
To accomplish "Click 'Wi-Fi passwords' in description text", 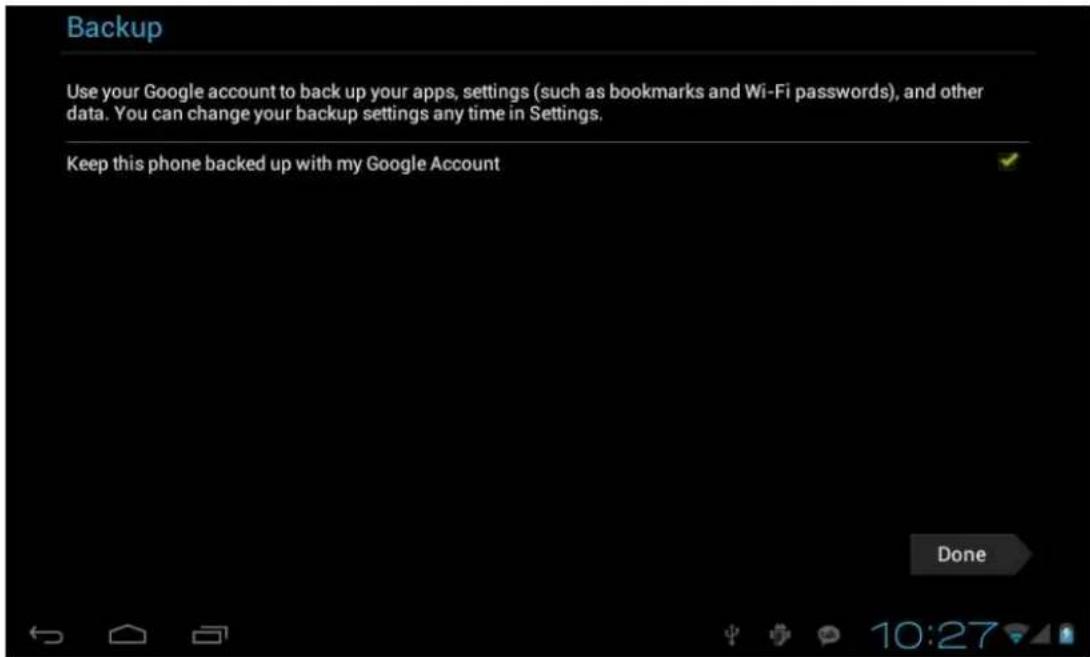I will pos(818,92).
